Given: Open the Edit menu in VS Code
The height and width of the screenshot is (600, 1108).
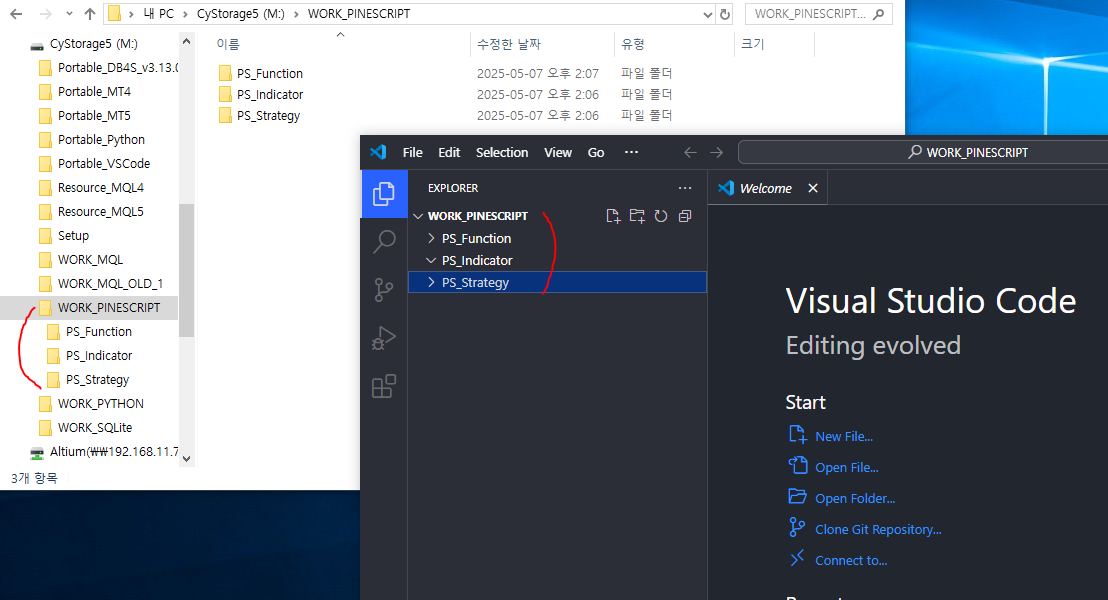Looking at the screenshot, I should (x=449, y=153).
